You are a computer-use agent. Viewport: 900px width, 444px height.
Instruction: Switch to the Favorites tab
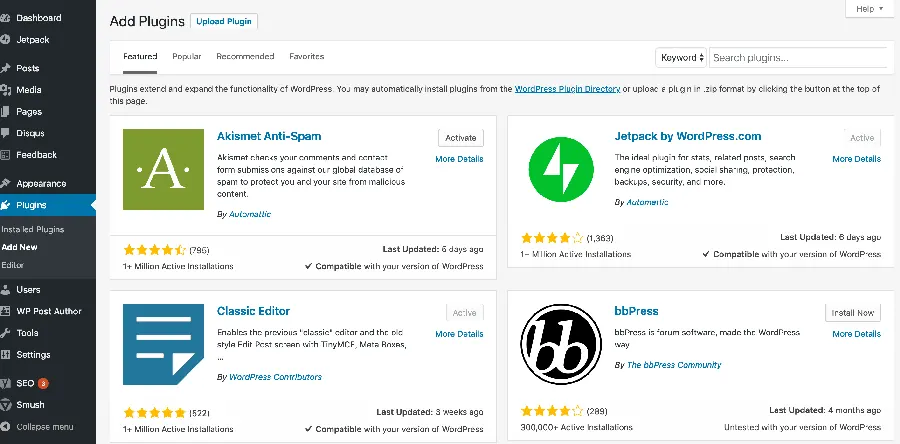[x=307, y=56]
